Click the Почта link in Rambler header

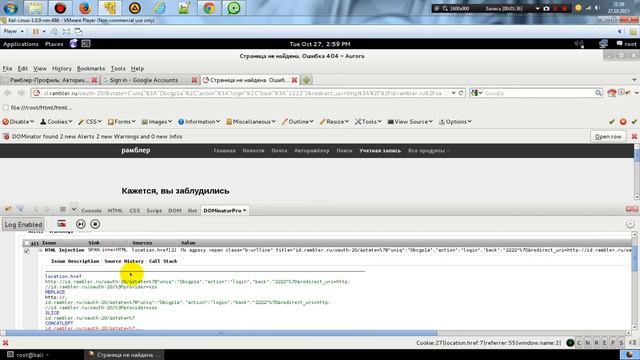pos(279,151)
